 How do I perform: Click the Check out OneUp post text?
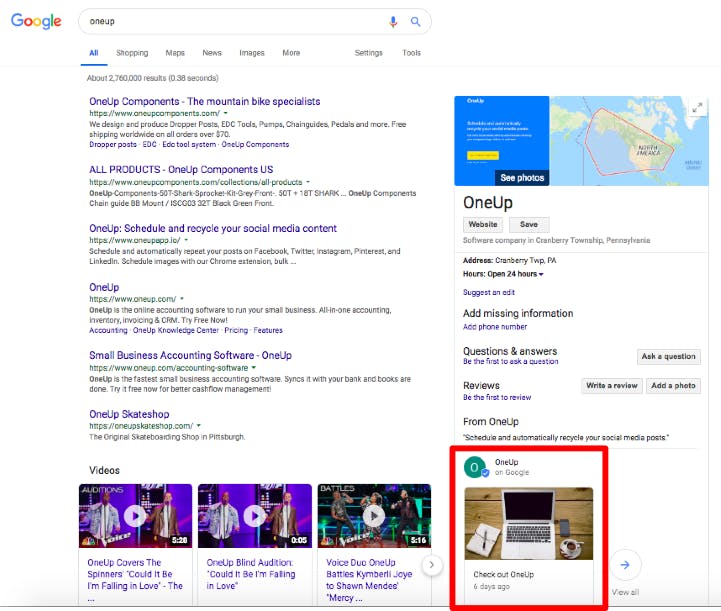coord(504,575)
